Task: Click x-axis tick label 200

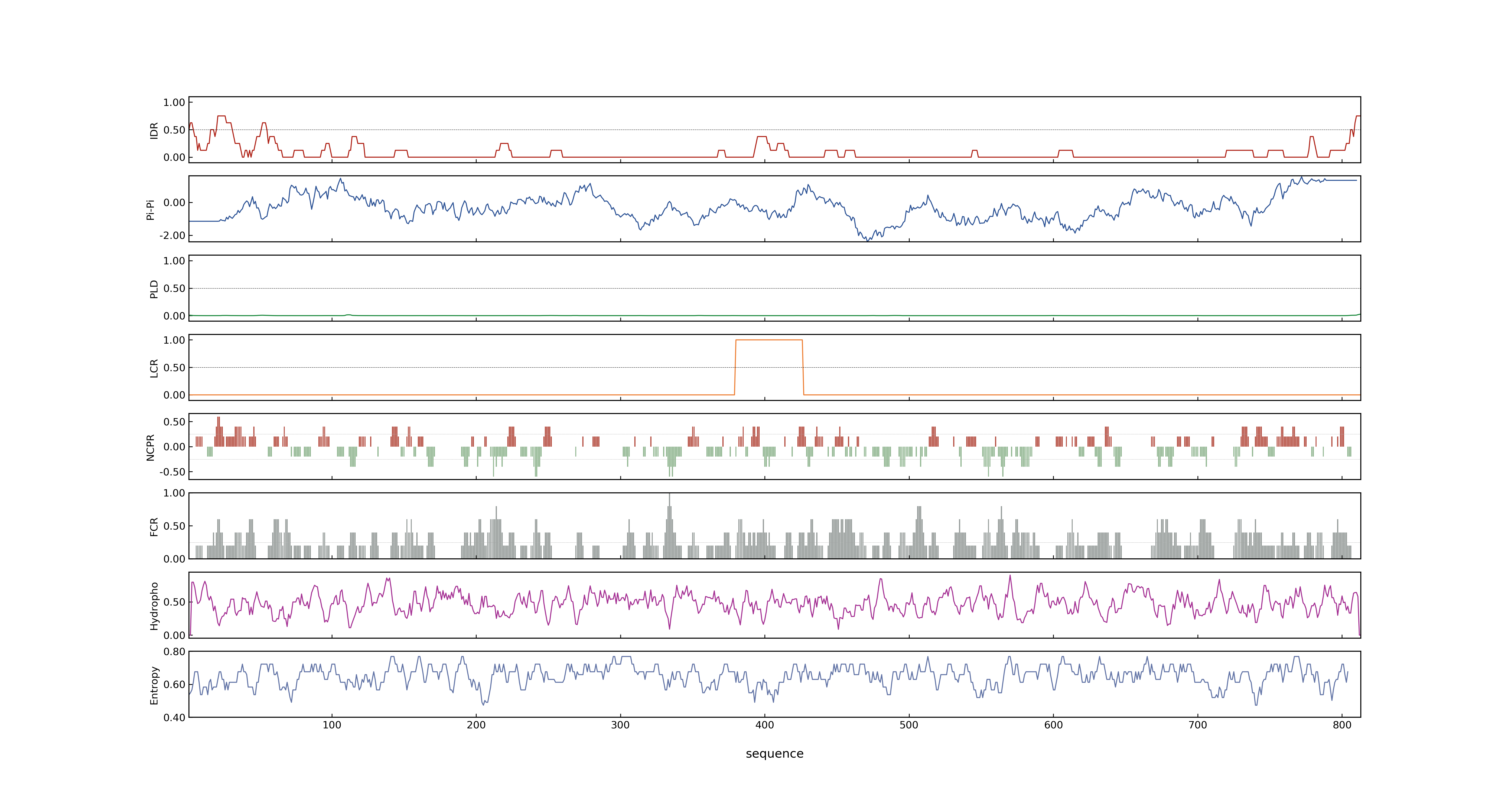Action: (476, 725)
